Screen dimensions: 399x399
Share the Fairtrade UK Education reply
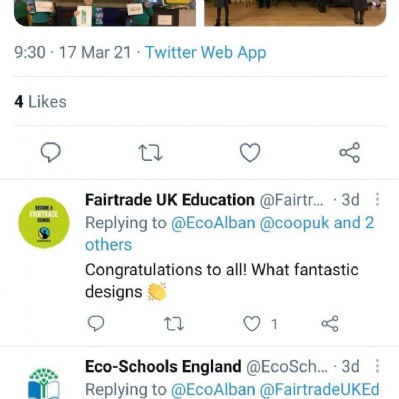point(330,324)
